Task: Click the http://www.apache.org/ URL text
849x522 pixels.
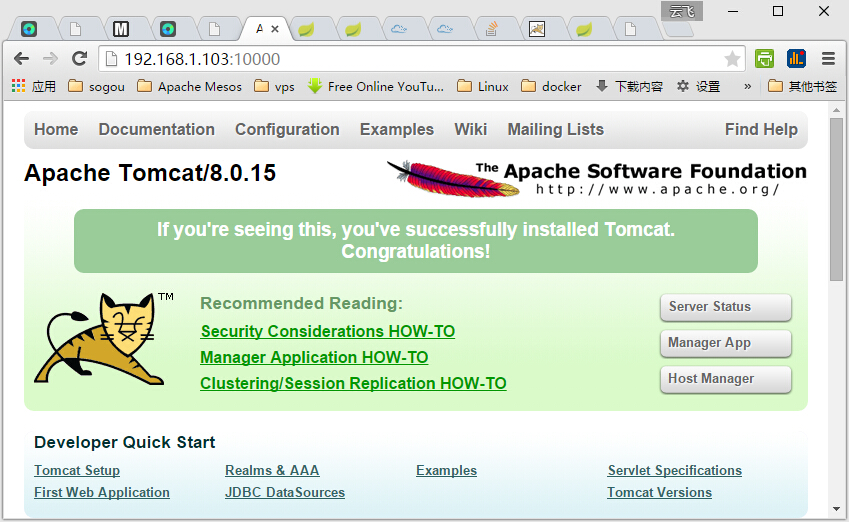Action: [x=657, y=190]
